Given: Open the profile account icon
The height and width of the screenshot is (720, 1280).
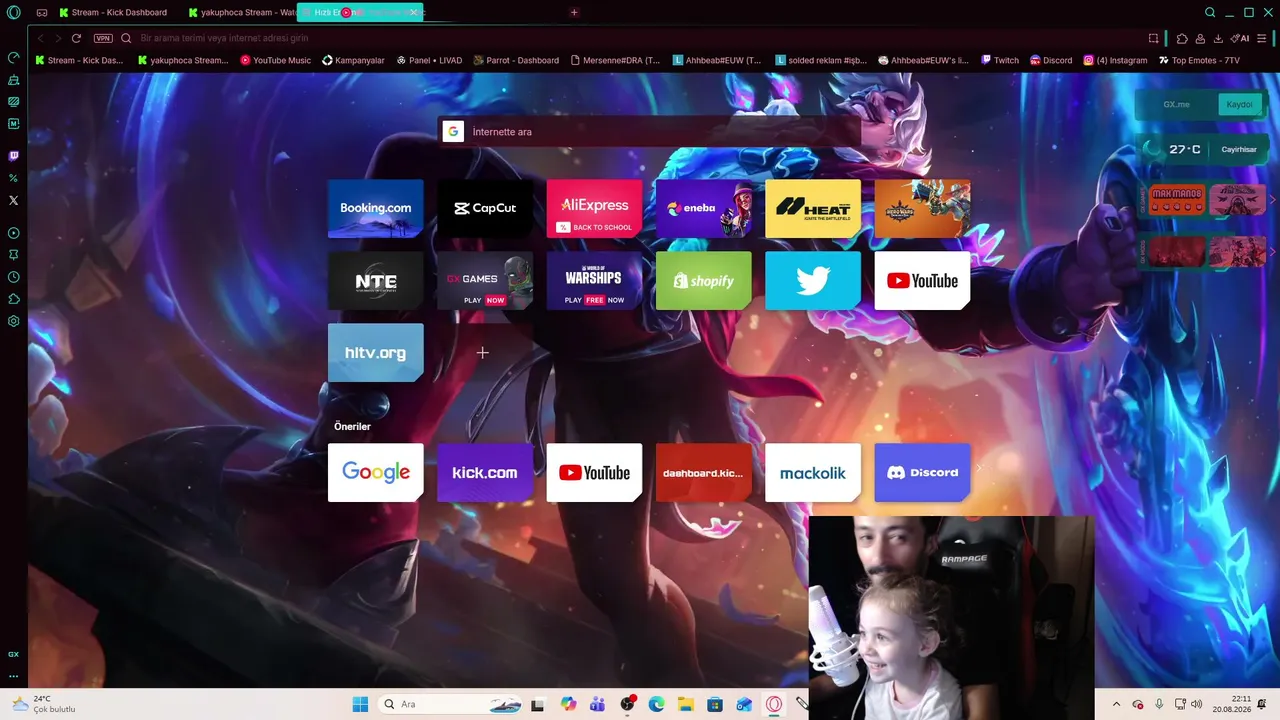Looking at the screenshot, I should (1200, 38).
